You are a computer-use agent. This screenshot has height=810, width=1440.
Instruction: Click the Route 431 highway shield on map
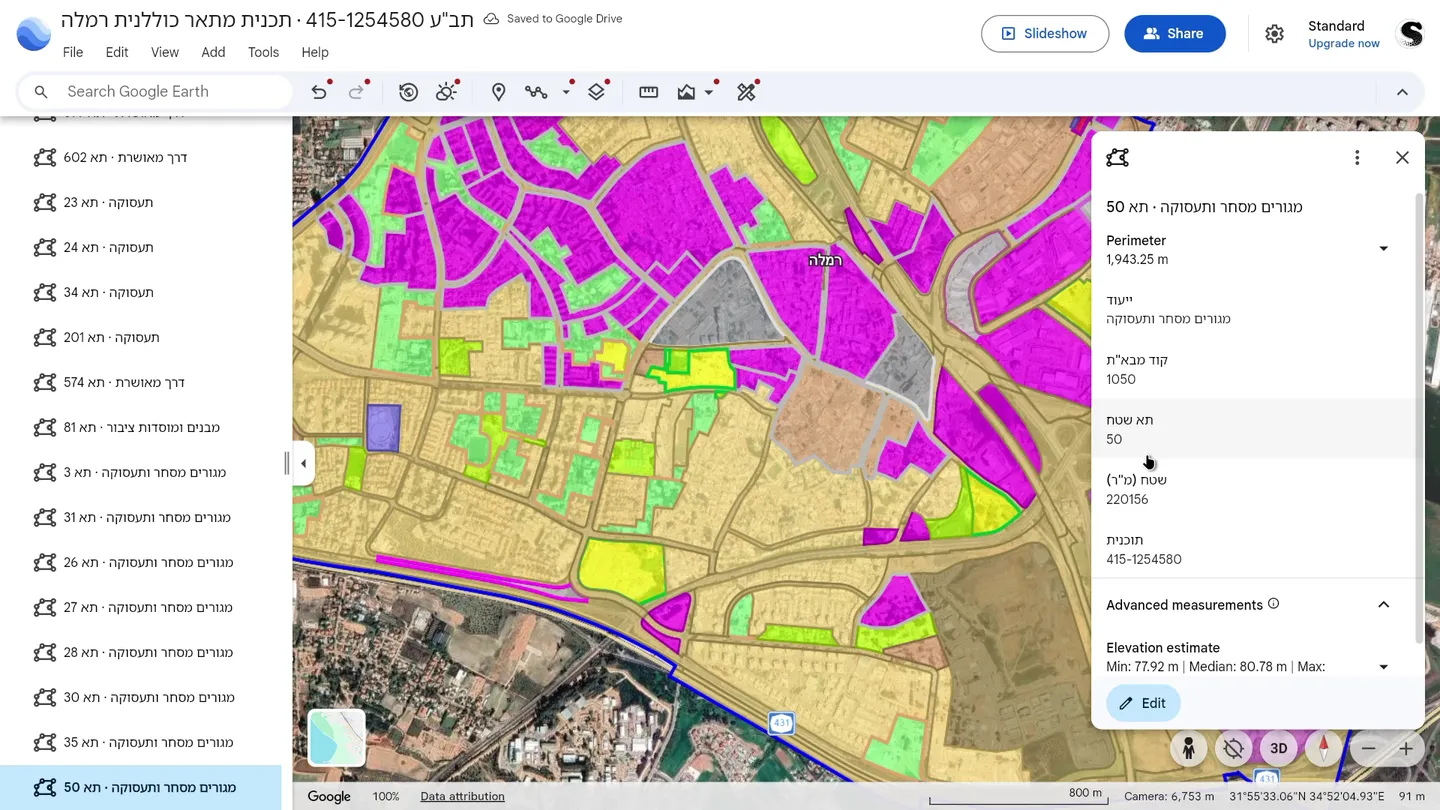(781, 722)
